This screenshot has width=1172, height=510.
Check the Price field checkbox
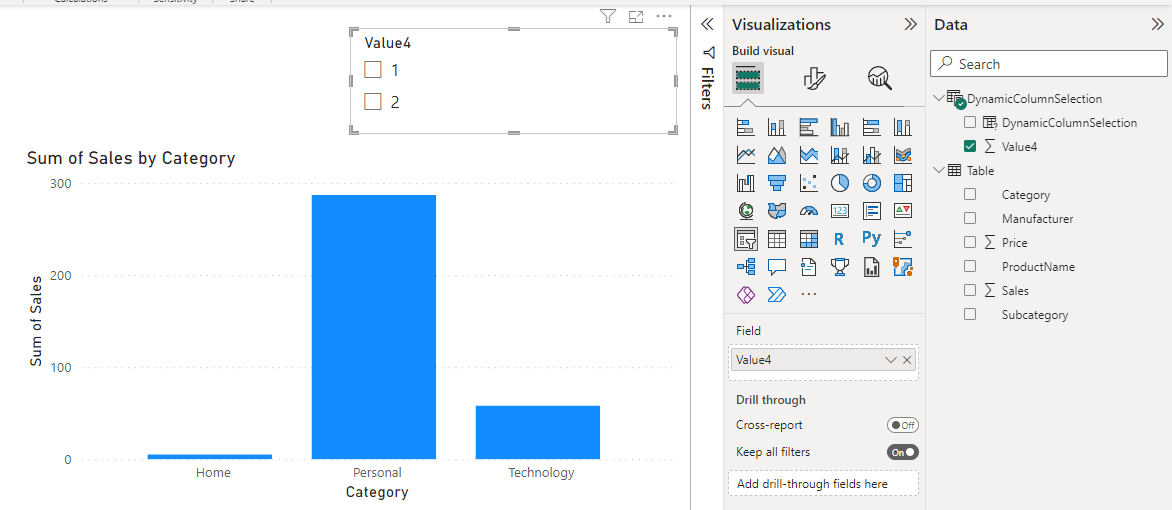[970, 242]
